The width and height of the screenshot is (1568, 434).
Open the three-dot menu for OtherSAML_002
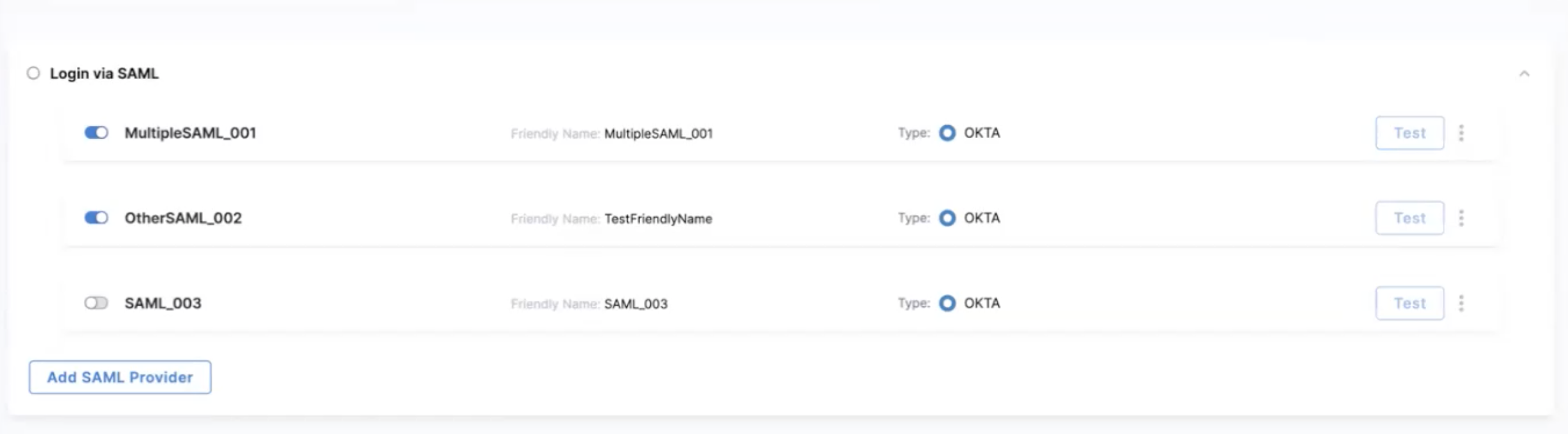pos(1461,218)
